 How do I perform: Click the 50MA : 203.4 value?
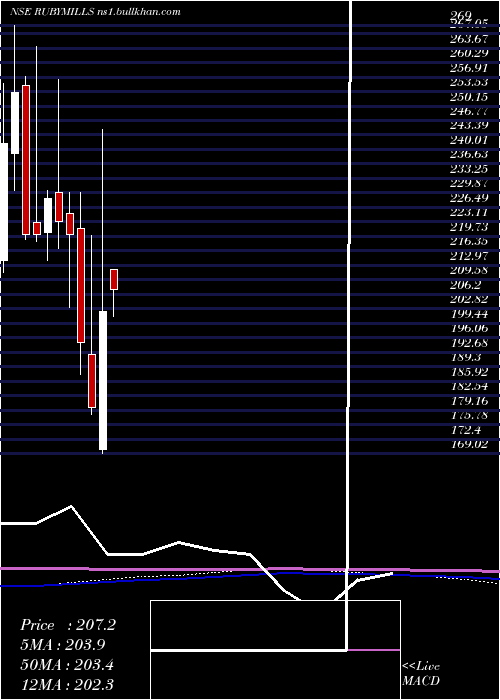click(67, 665)
